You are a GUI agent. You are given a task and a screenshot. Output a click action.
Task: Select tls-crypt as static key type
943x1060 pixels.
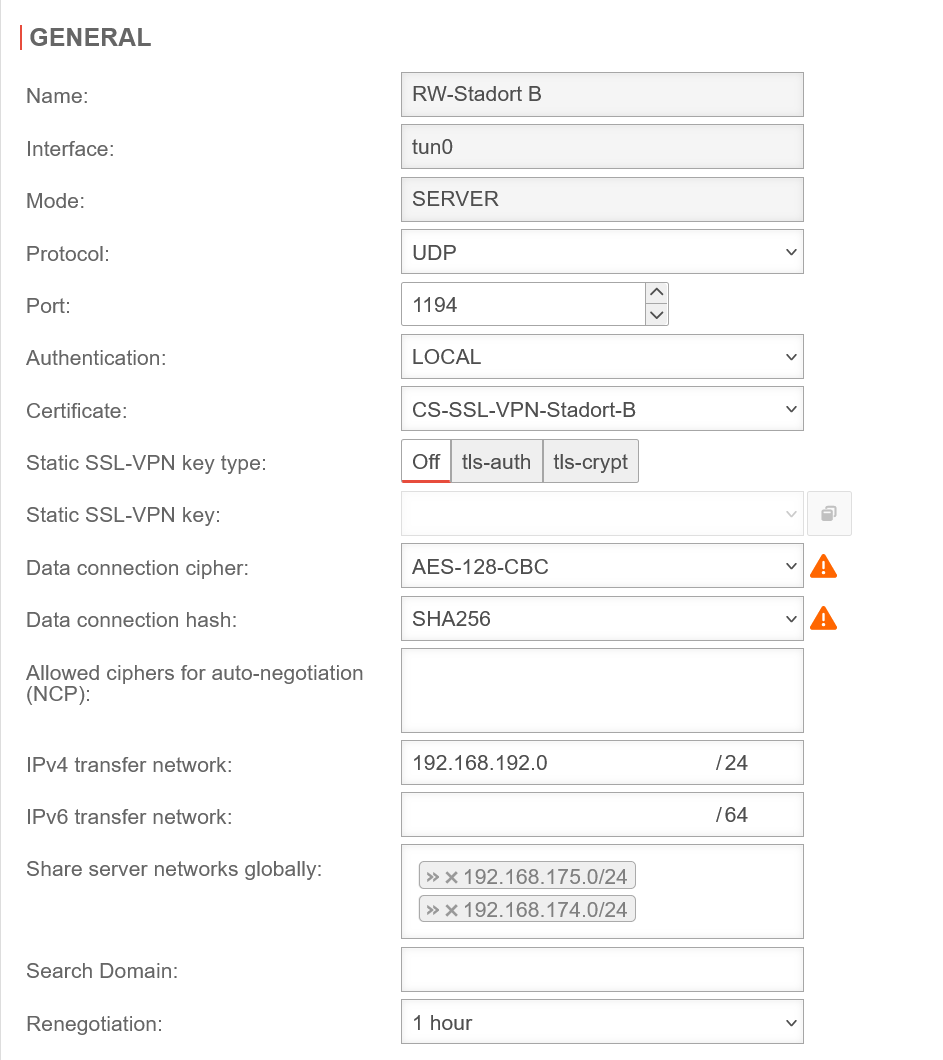(590, 462)
